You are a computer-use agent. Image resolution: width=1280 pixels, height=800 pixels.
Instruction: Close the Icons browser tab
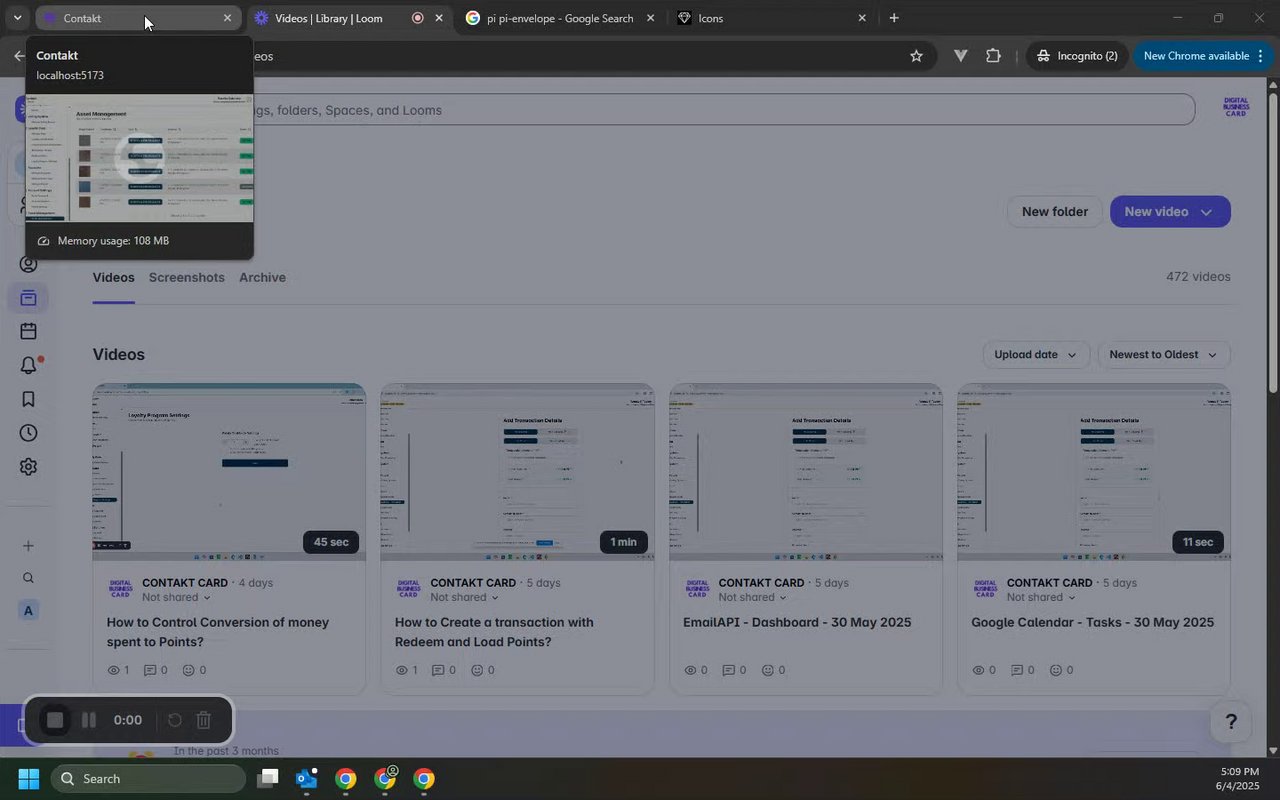(x=862, y=18)
